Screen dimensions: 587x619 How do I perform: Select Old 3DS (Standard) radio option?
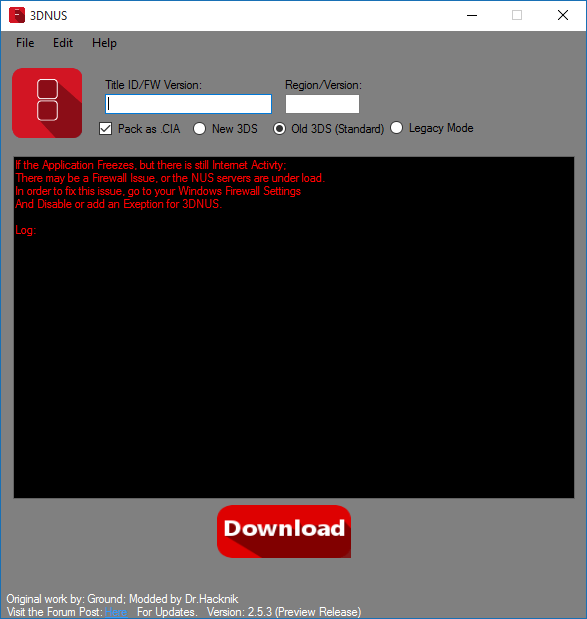click(279, 129)
